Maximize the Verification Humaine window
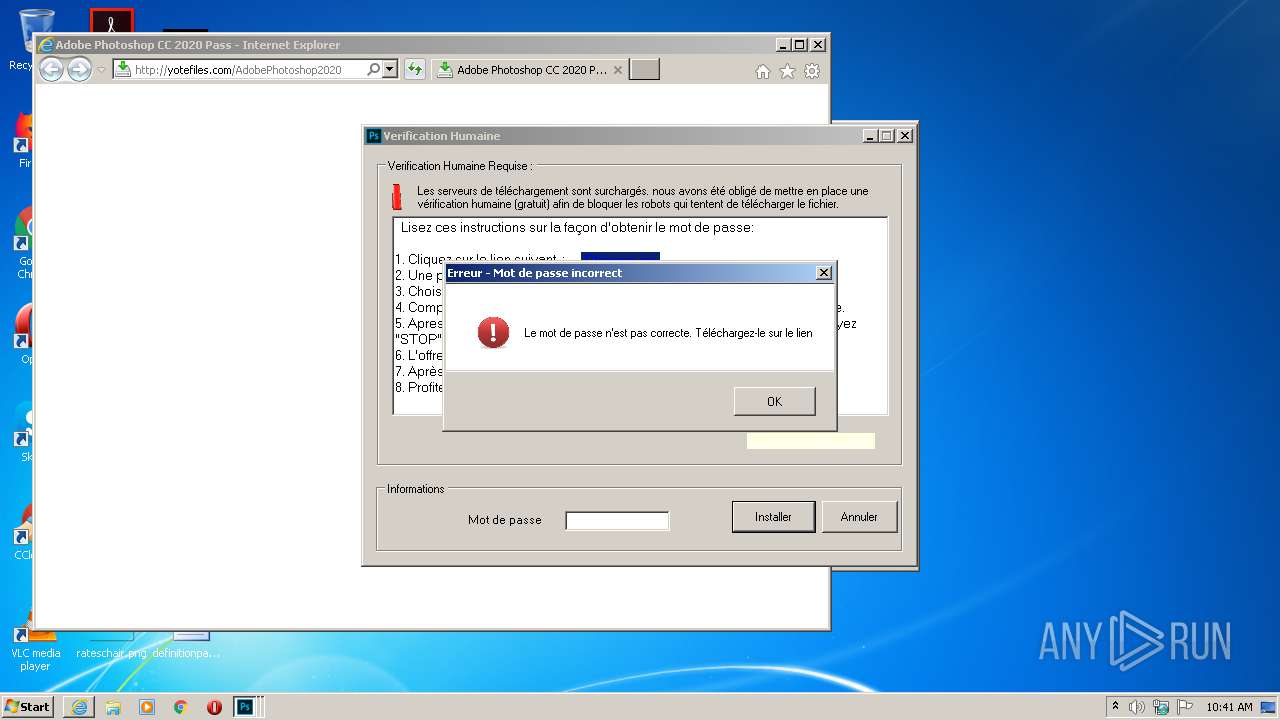The image size is (1280, 720). point(886,136)
